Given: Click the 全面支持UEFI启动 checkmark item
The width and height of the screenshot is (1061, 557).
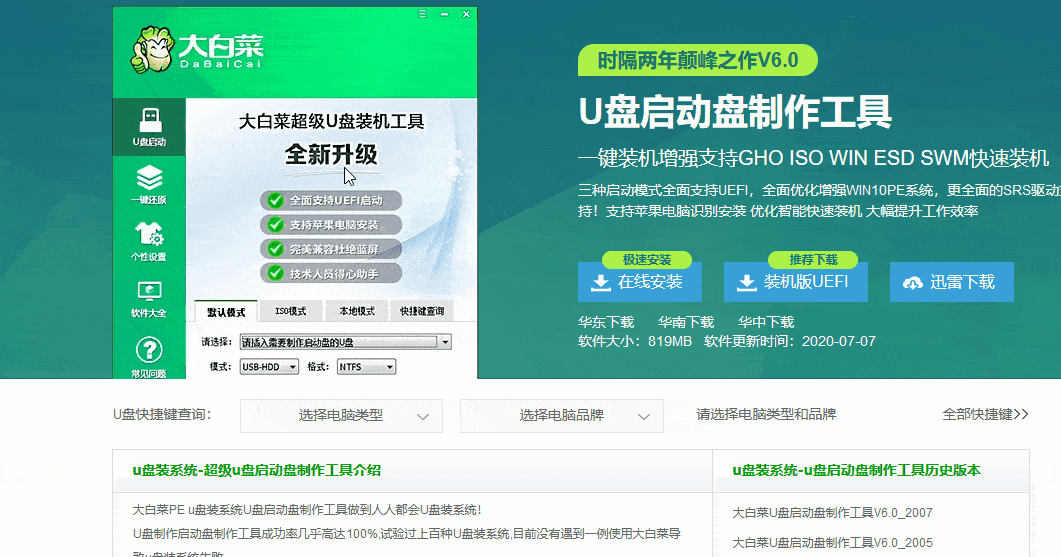Looking at the screenshot, I should click(x=331, y=200).
